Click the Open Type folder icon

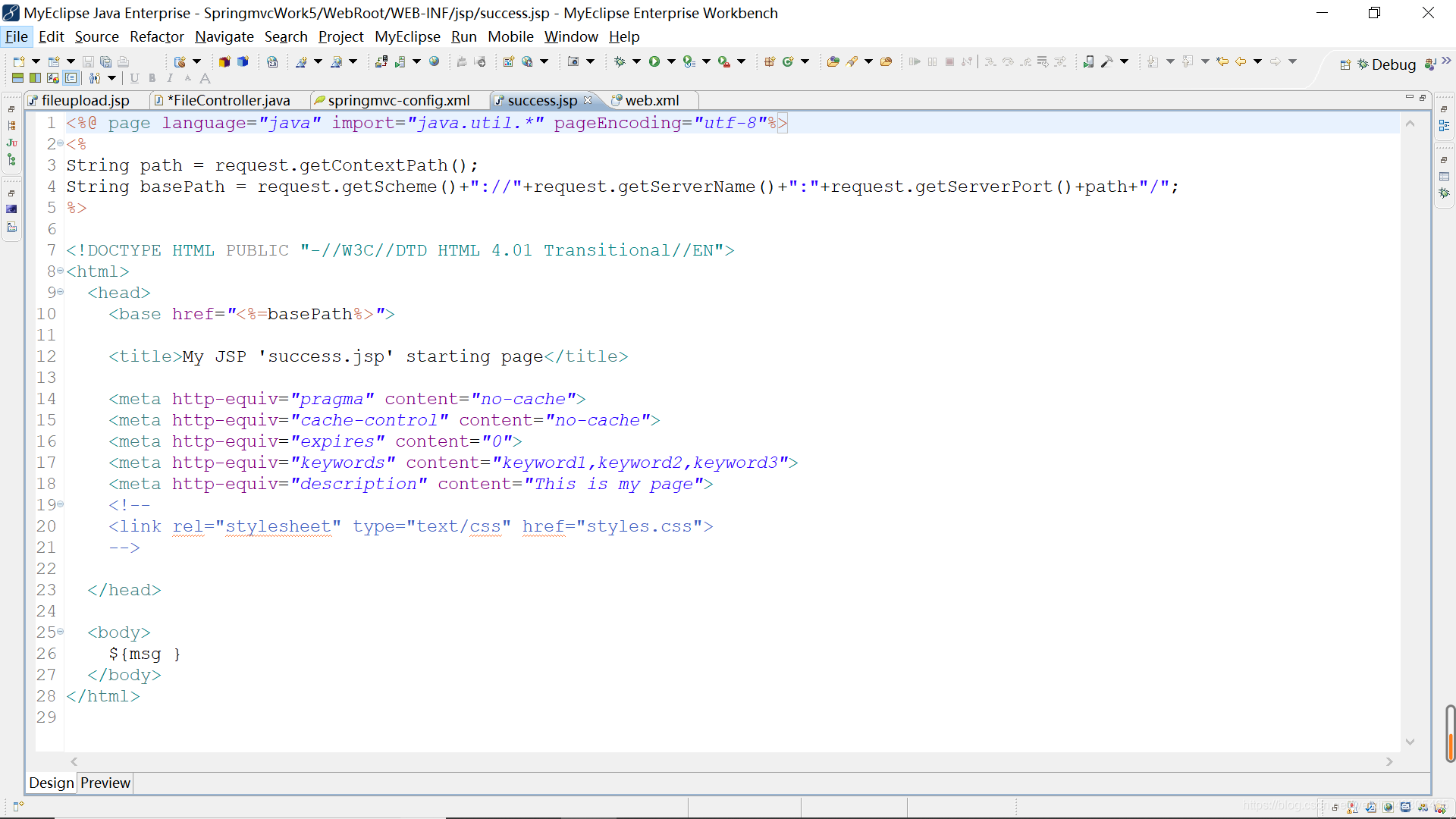[x=833, y=61]
